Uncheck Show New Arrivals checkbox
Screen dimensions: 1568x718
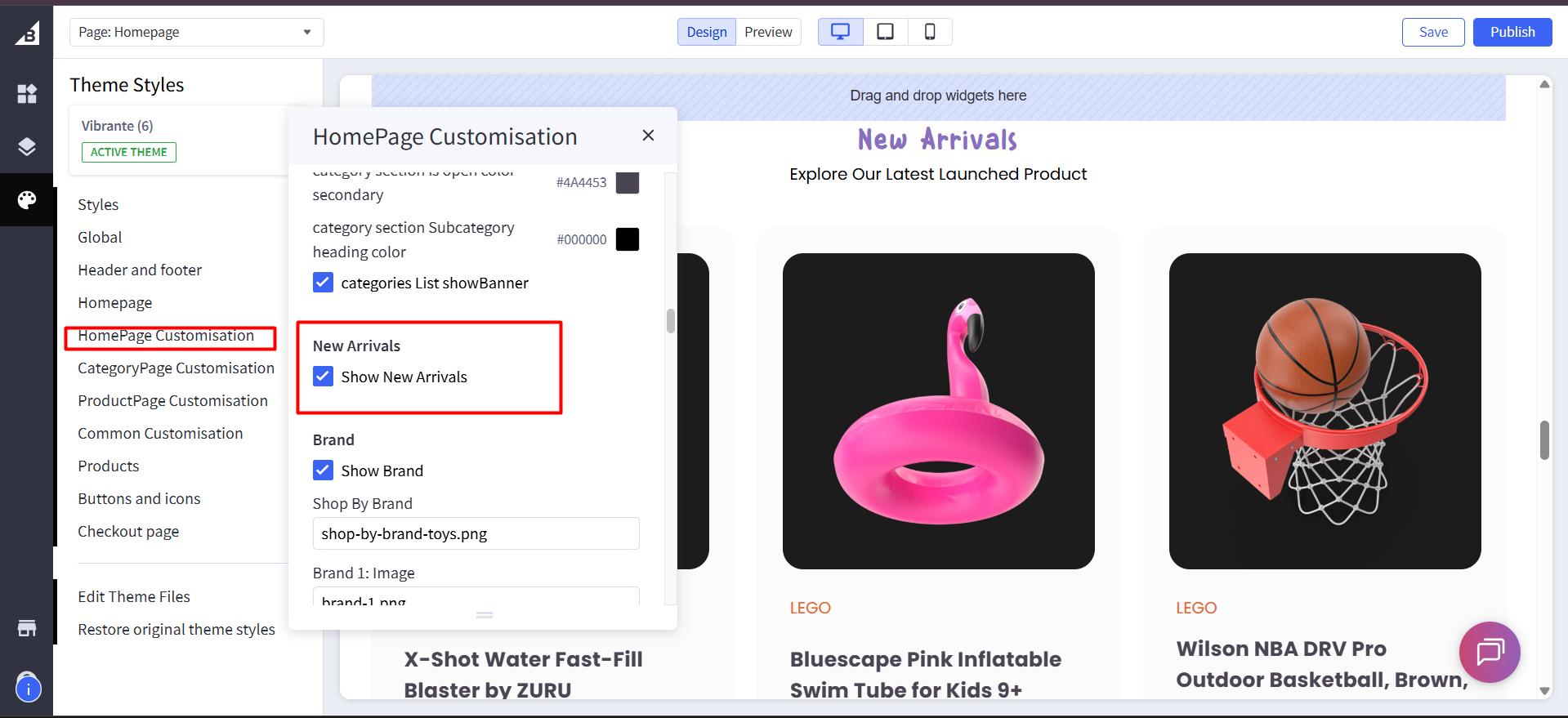(324, 377)
